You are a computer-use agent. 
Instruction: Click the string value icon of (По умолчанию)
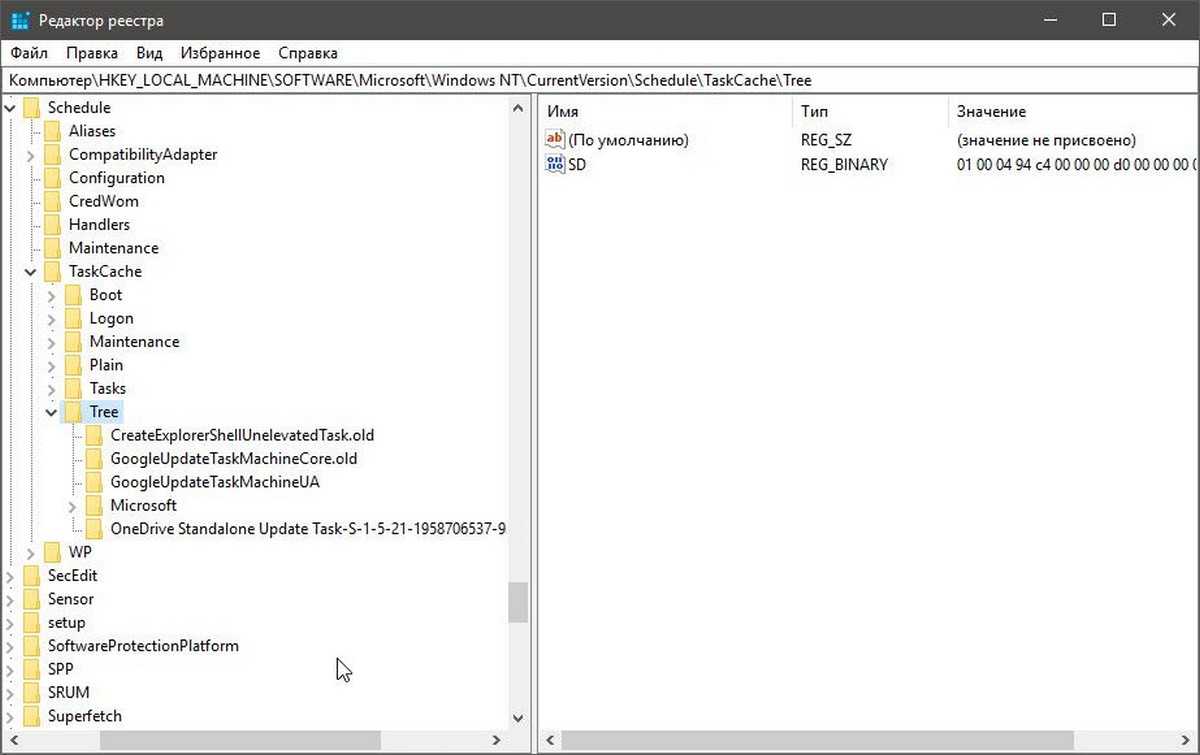point(555,140)
